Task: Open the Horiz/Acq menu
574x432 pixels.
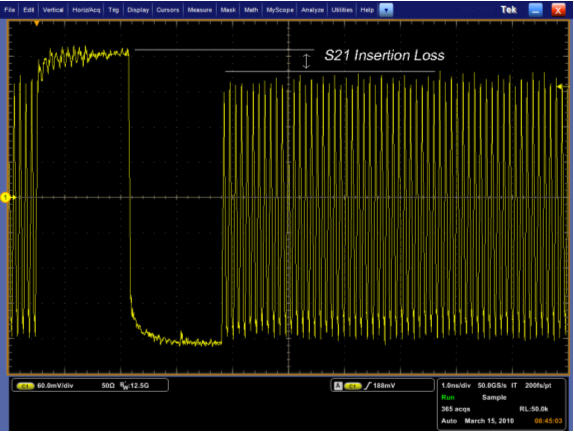Action: click(86, 10)
